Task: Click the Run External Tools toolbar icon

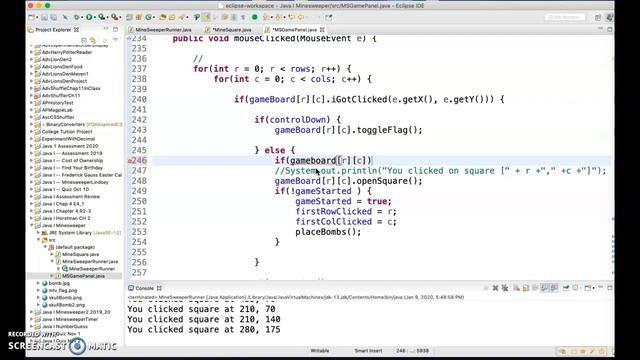Action: [114, 17]
